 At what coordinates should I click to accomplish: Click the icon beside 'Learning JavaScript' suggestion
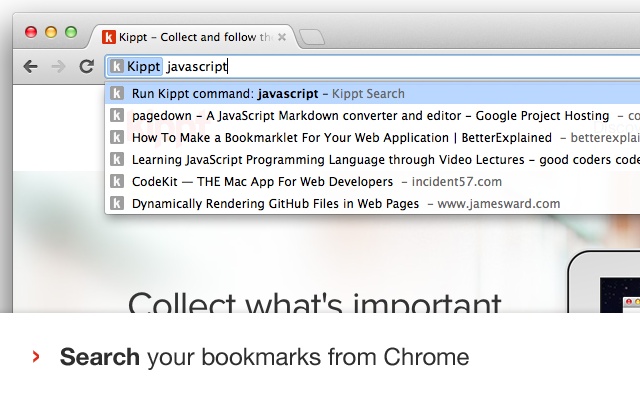click(x=117, y=160)
